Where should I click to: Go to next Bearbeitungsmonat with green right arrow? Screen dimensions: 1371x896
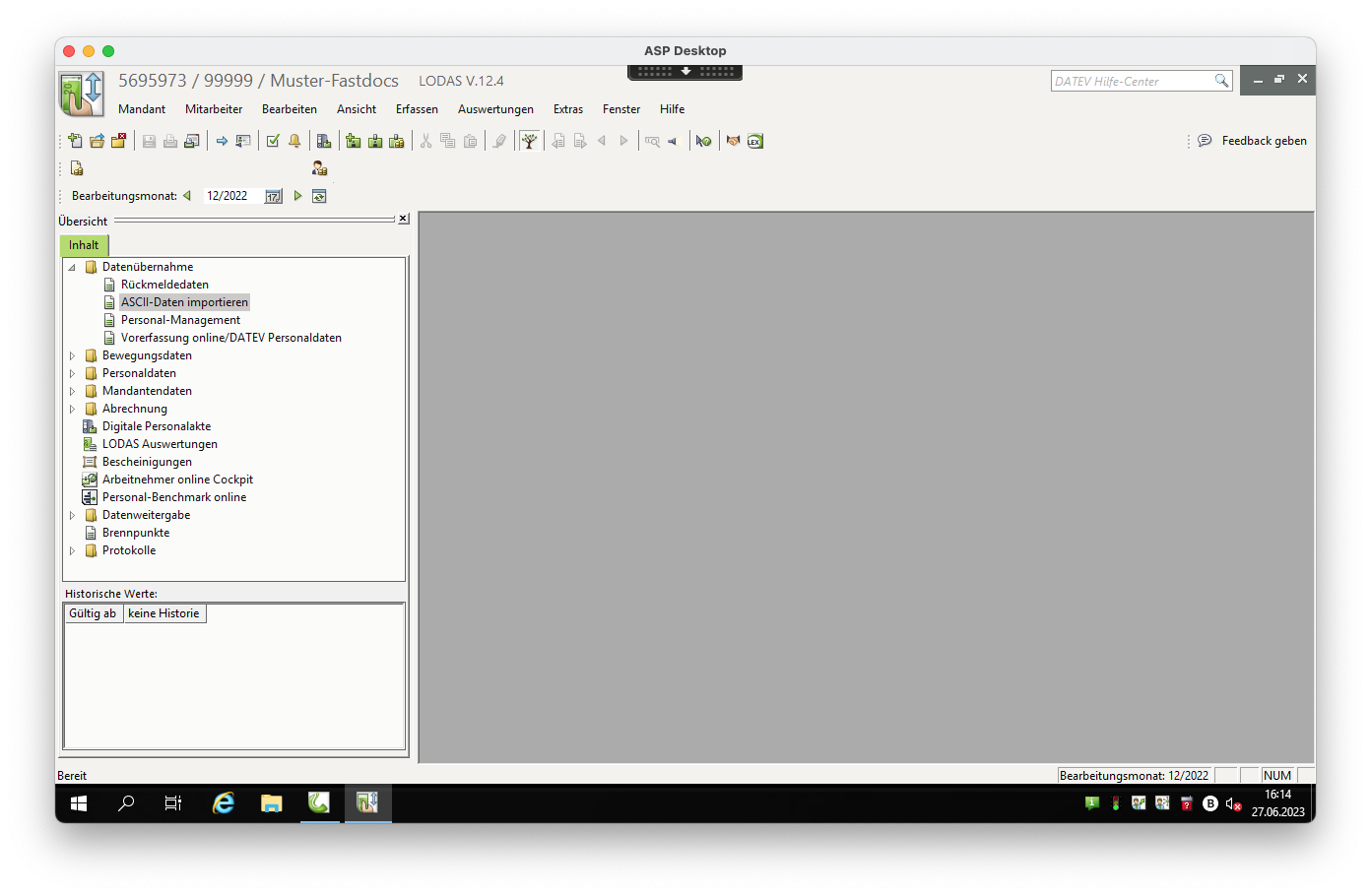(x=297, y=196)
